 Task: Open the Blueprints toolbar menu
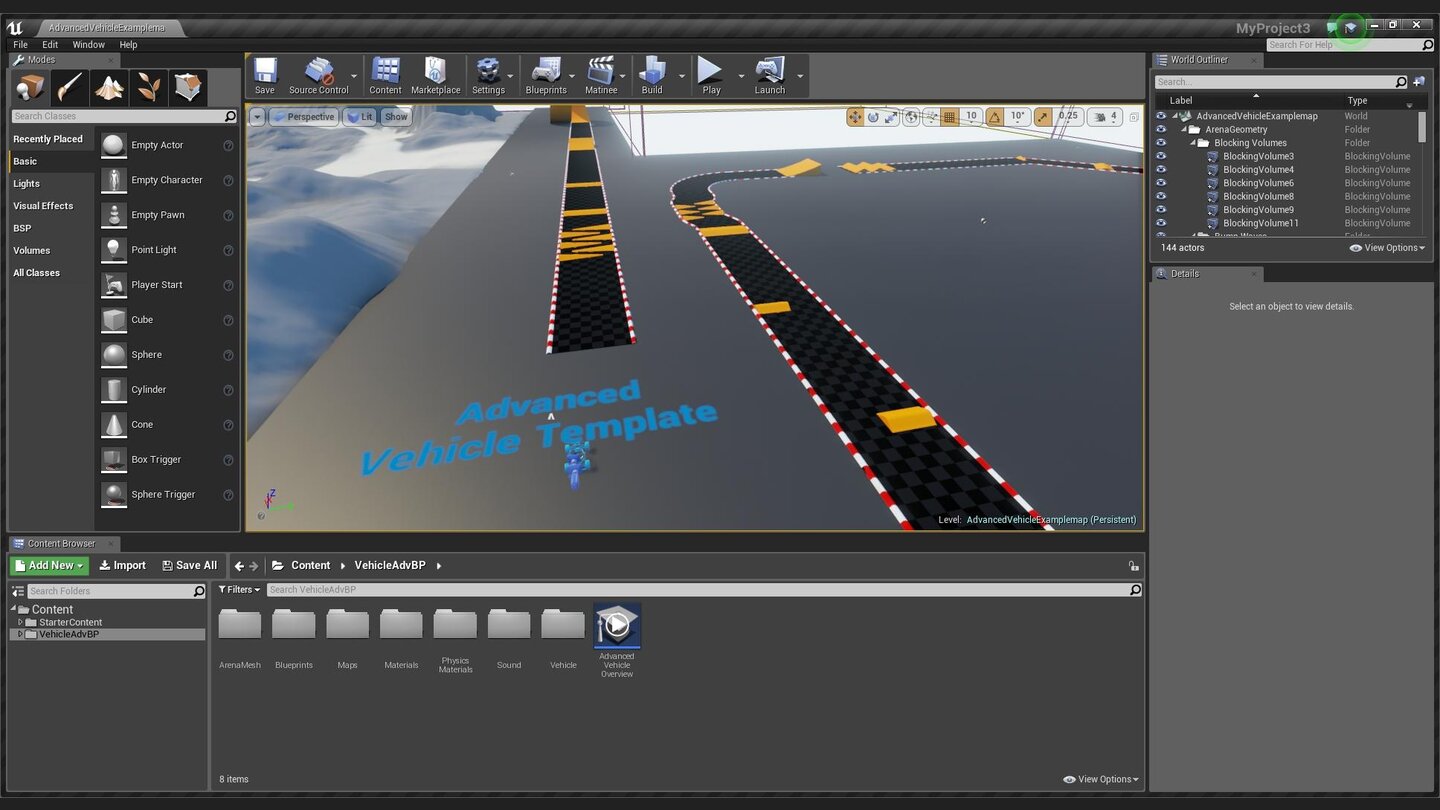546,75
